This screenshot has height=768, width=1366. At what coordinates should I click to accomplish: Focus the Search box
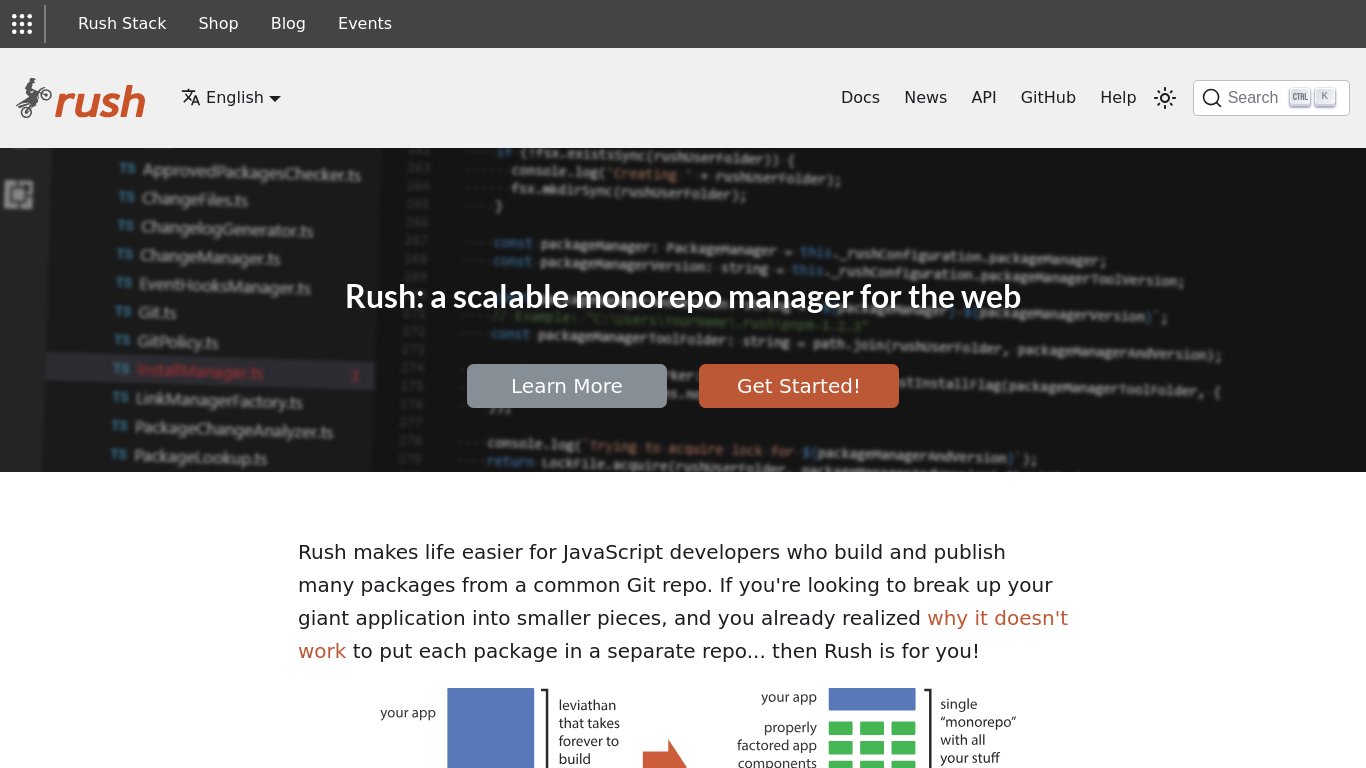[1271, 98]
